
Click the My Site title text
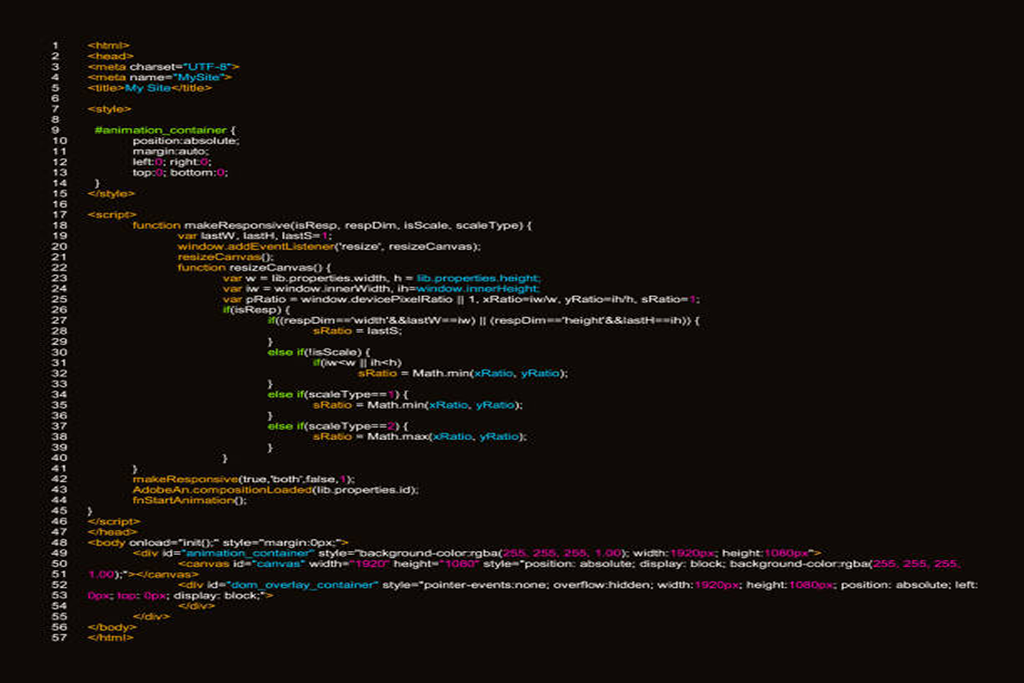click(148, 87)
